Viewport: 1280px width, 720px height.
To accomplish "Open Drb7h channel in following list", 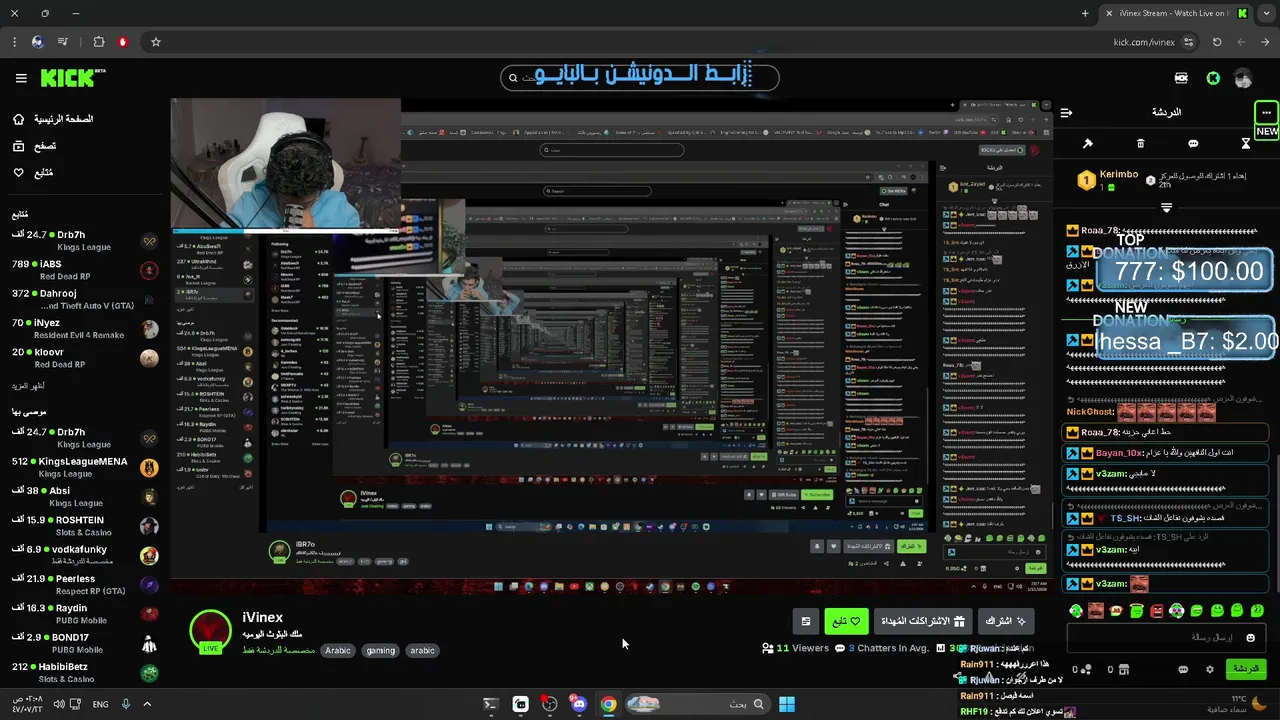I will pos(84,241).
